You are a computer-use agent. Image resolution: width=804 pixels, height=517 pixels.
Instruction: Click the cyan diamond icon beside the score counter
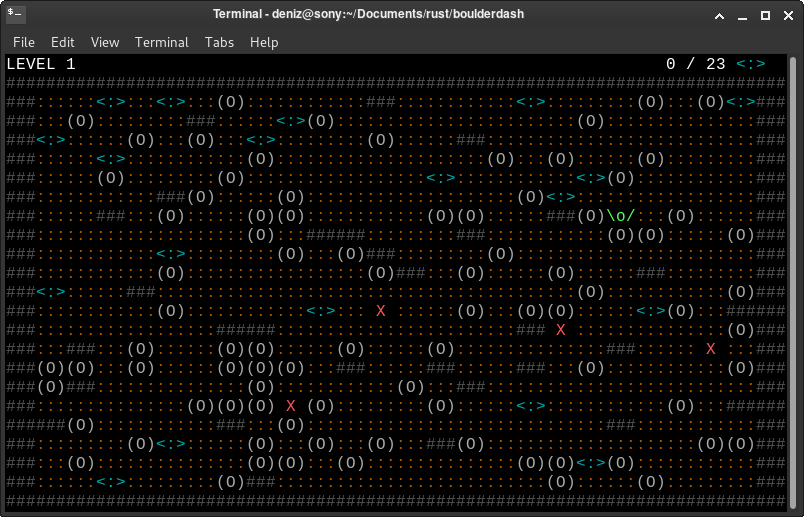coord(751,64)
